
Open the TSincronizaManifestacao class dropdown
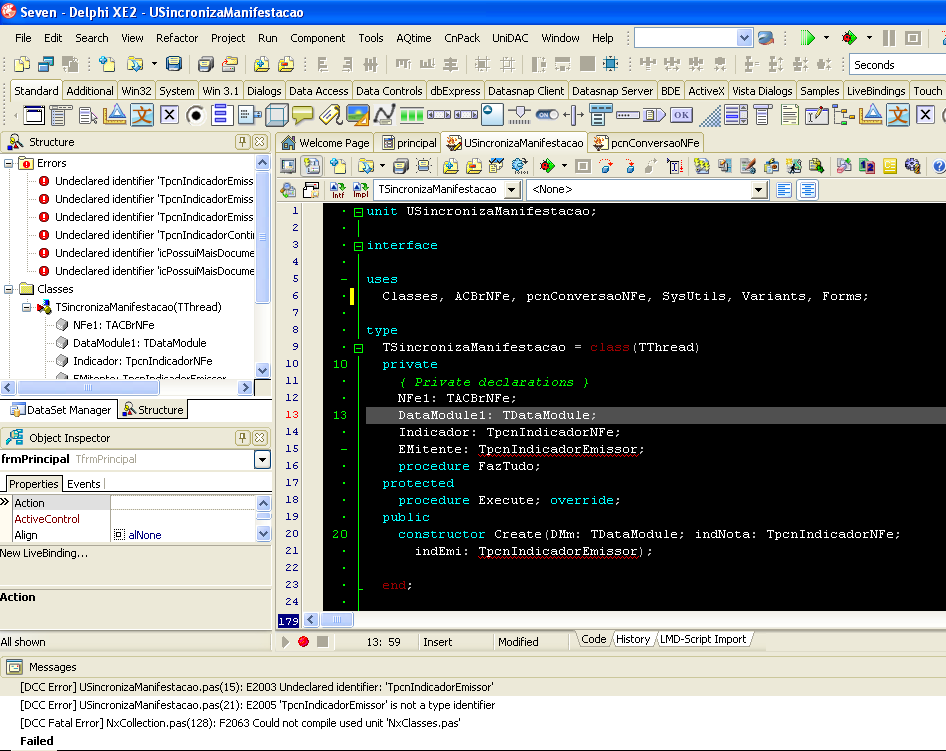[x=512, y=190]
